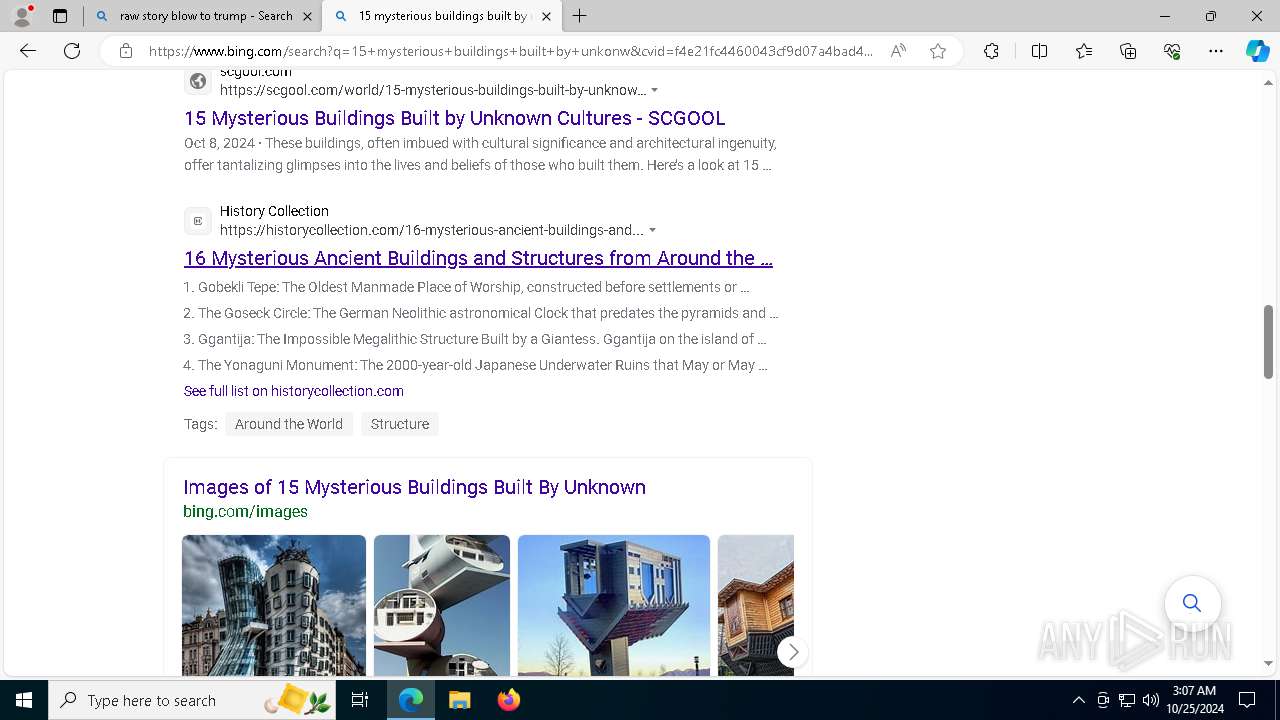Open Copilot sidebar icon

[1257, 51]
